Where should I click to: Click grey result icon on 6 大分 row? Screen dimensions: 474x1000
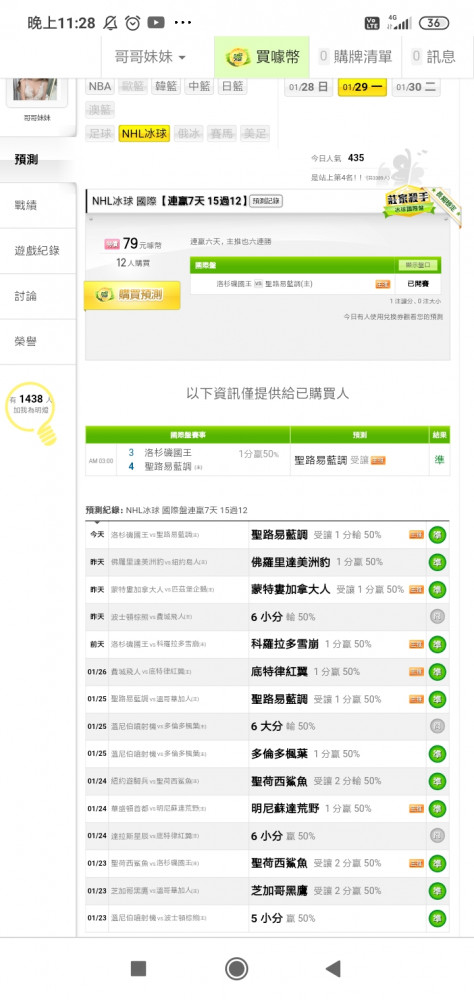[x=438, y=726]
